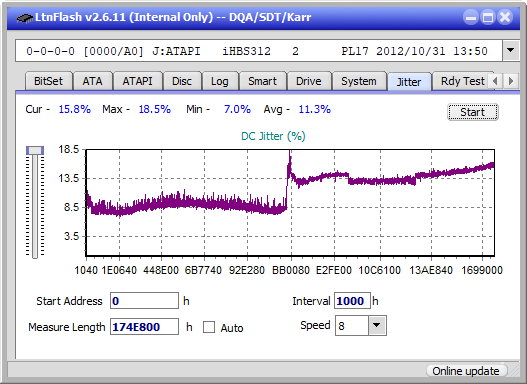The image size is (527, 384).
Task: Click the Speed value field showing 8
Action: point(352,325)
